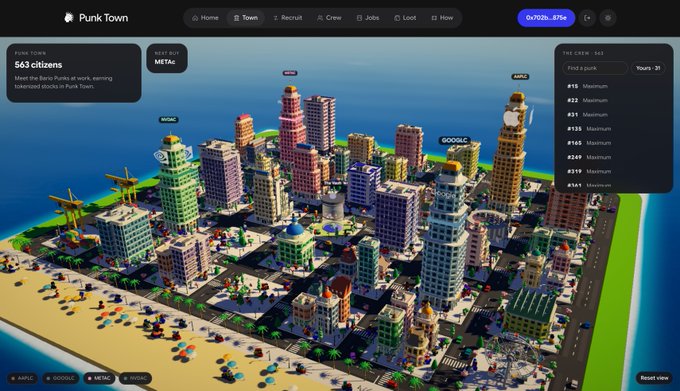The height and width of the screenshot is (391, 680).
Task: Open the Home nav item
Action: coord(205,18)
